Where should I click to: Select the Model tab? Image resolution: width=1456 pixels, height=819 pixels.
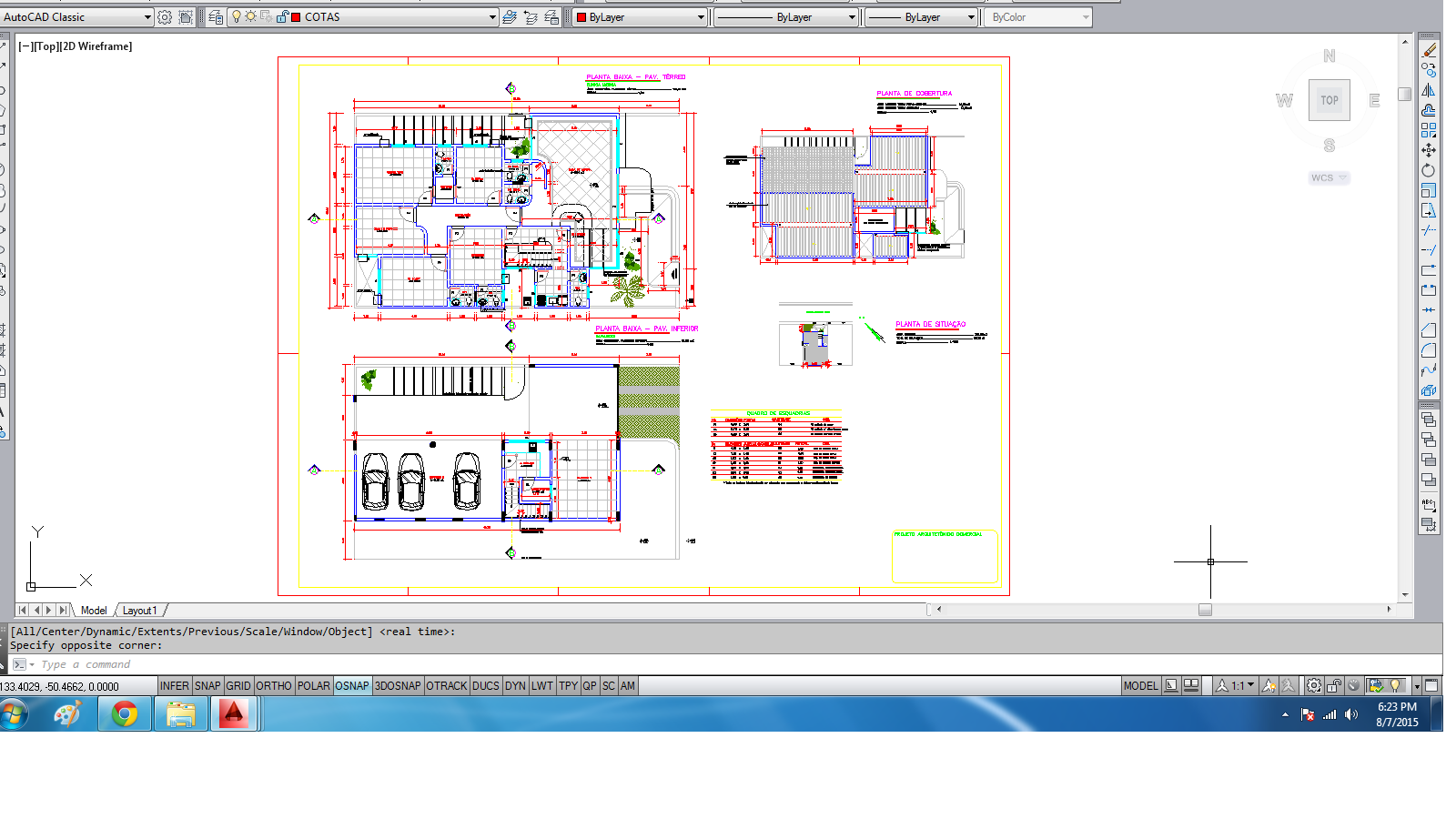click(x=94, y=610)
